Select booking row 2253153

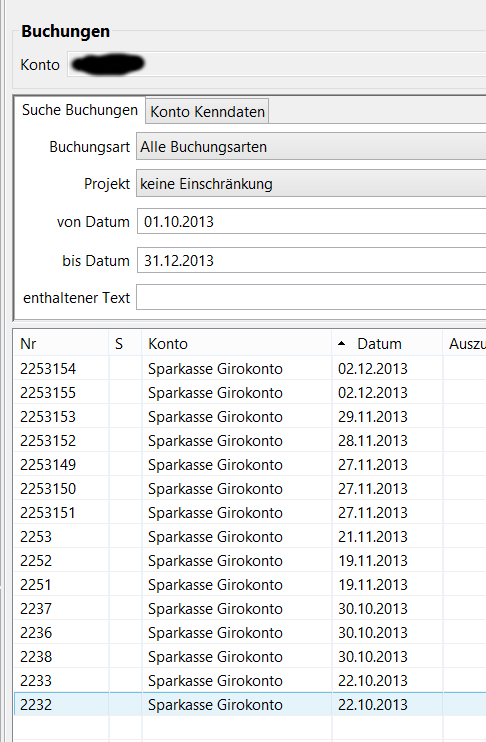pos(250,417)
